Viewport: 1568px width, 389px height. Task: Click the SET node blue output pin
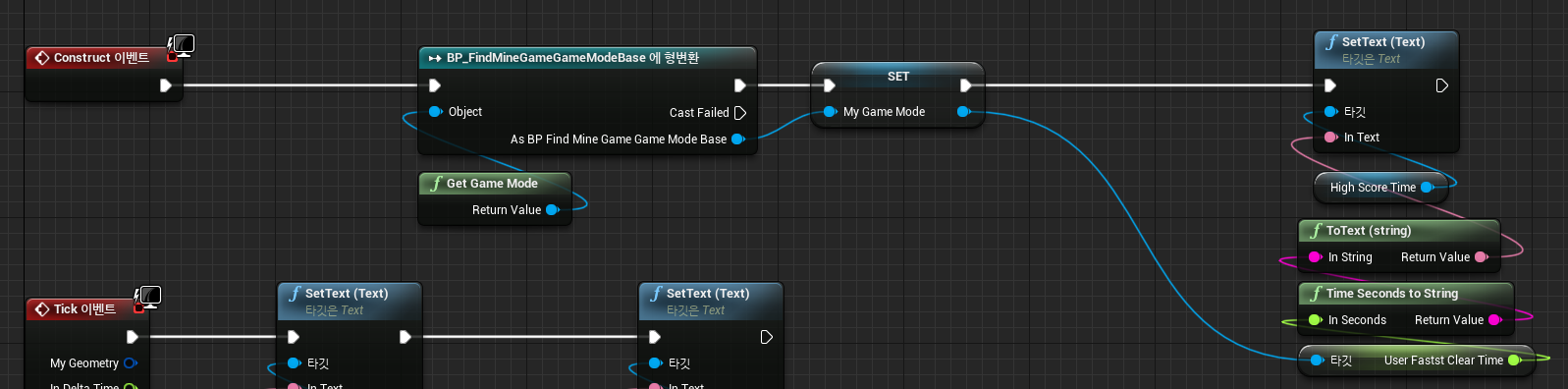click(x=963, y=112)
